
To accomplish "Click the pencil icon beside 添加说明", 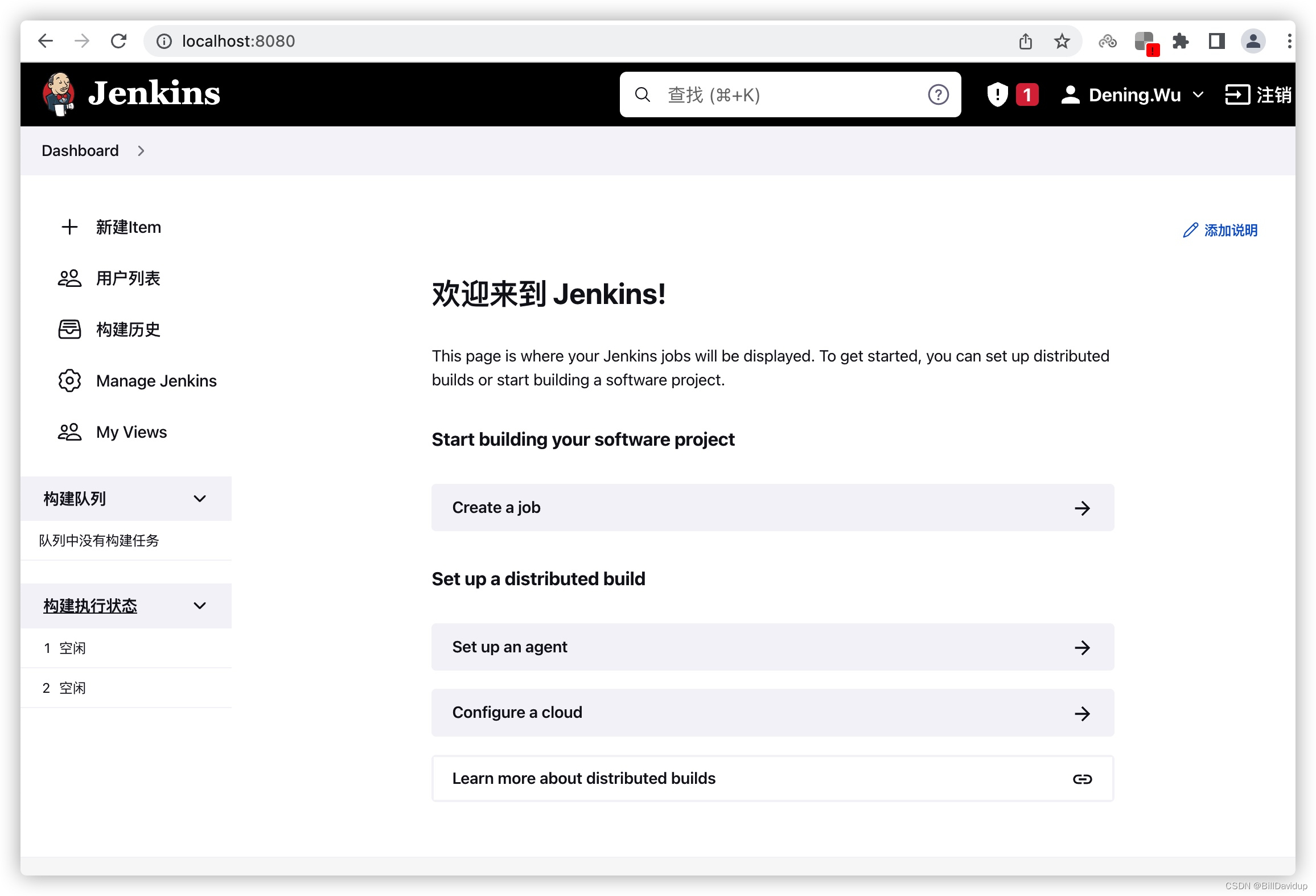I will [1190, 230].
